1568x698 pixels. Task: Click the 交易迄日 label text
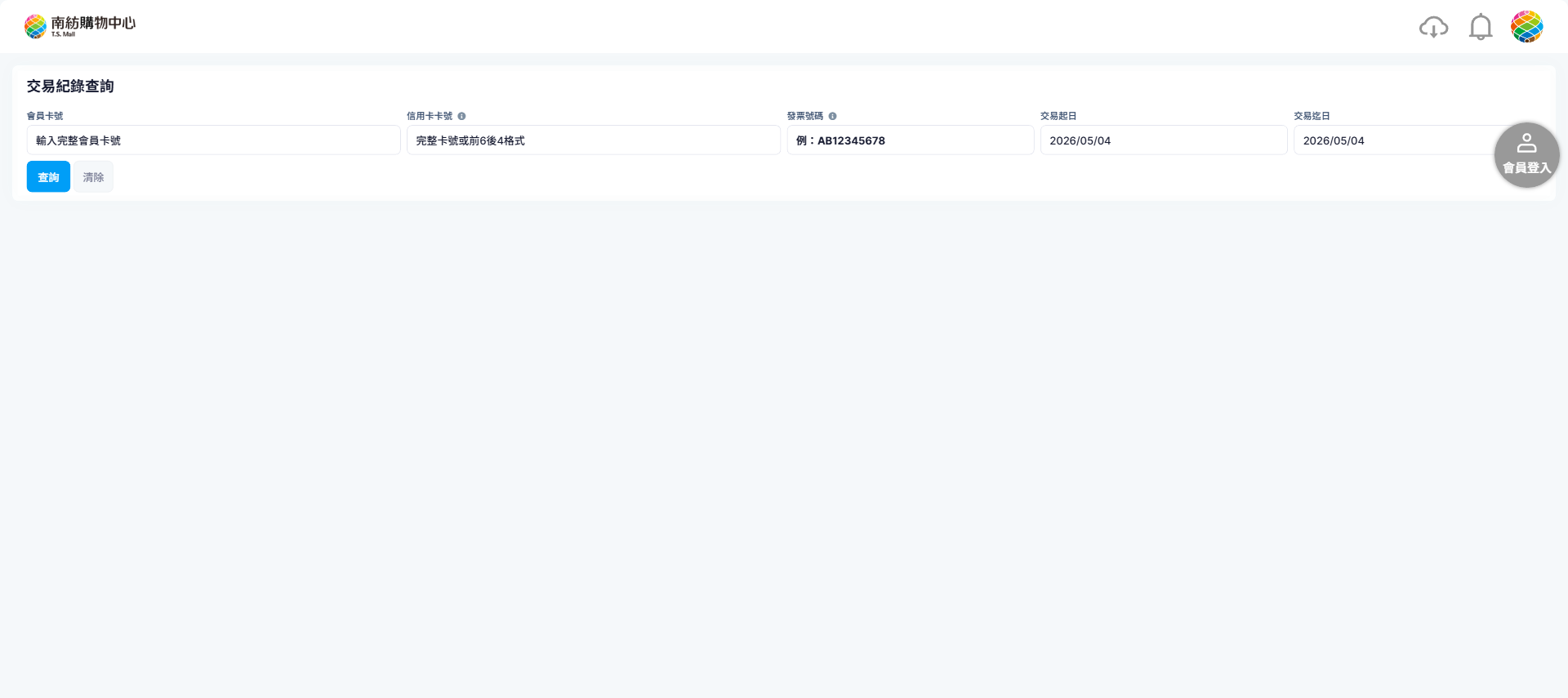tap(1312, 116)
